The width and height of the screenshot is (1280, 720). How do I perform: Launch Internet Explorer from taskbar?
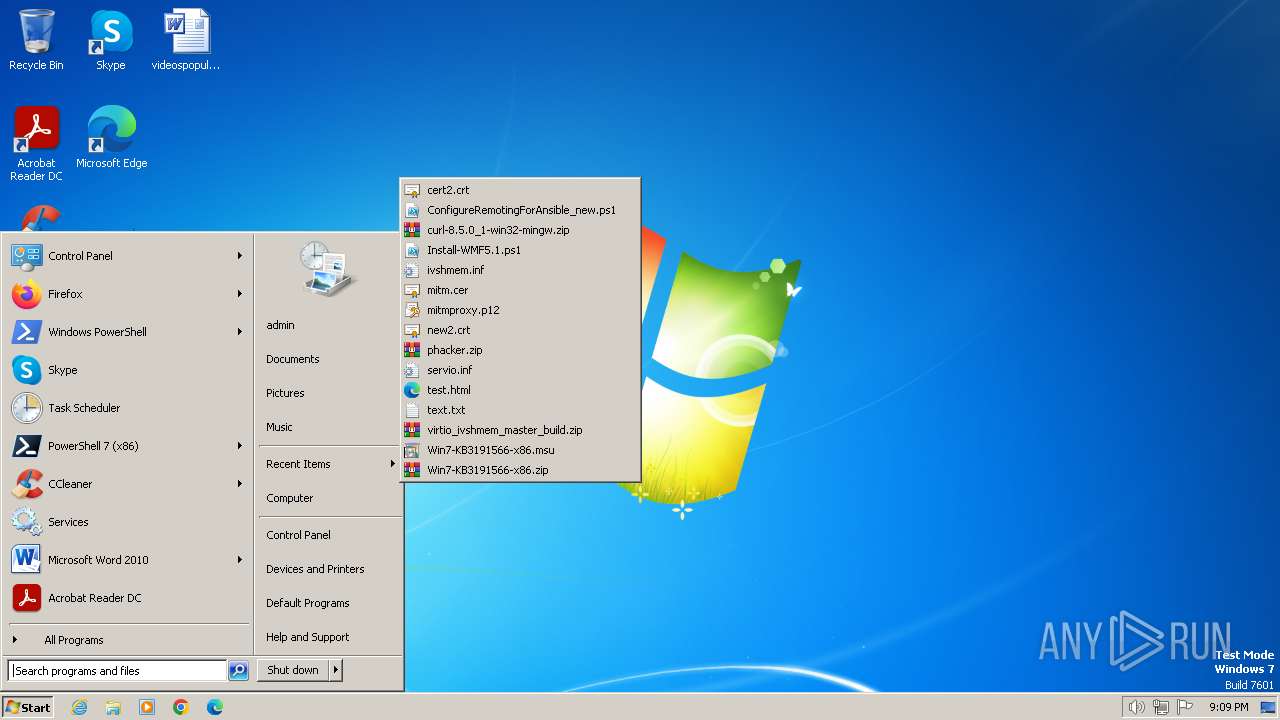[x=79, y=707]
